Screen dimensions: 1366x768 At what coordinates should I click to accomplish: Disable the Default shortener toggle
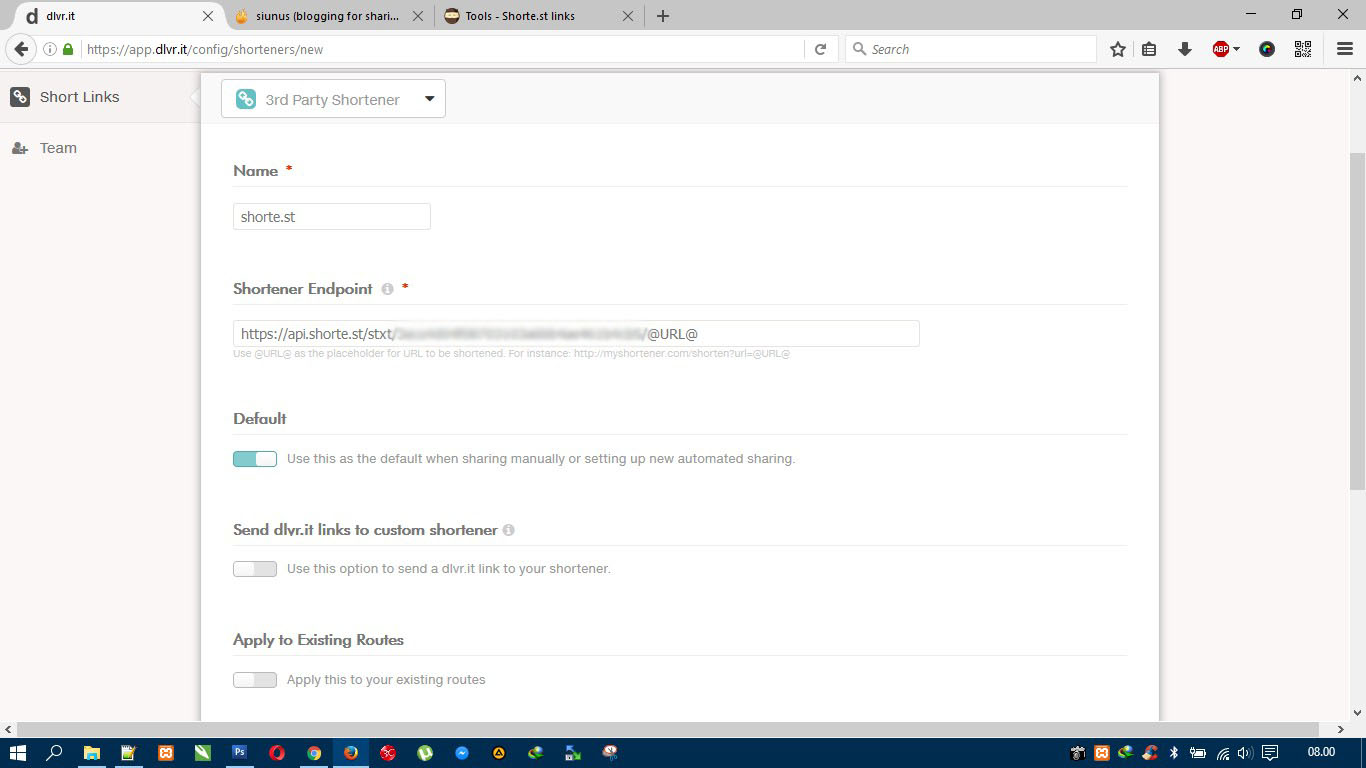tap(255, 459)
